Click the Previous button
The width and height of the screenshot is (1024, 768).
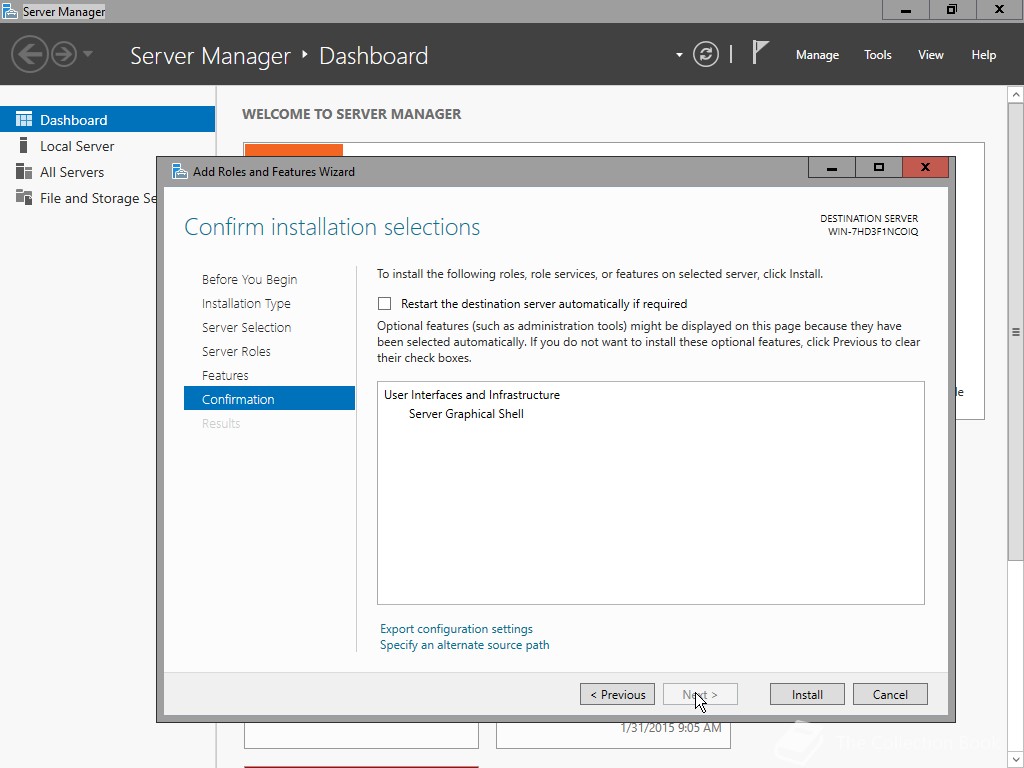pos(617,694)
